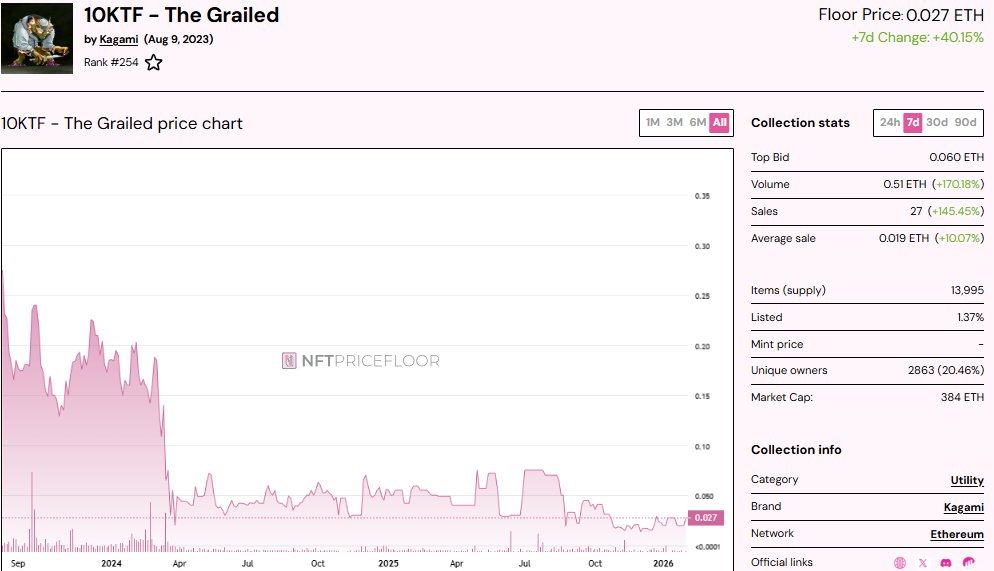Viewport: 994px width, 571px height.
Task: Click the +7d Change +40.15% text
Action: pos(917,37)
